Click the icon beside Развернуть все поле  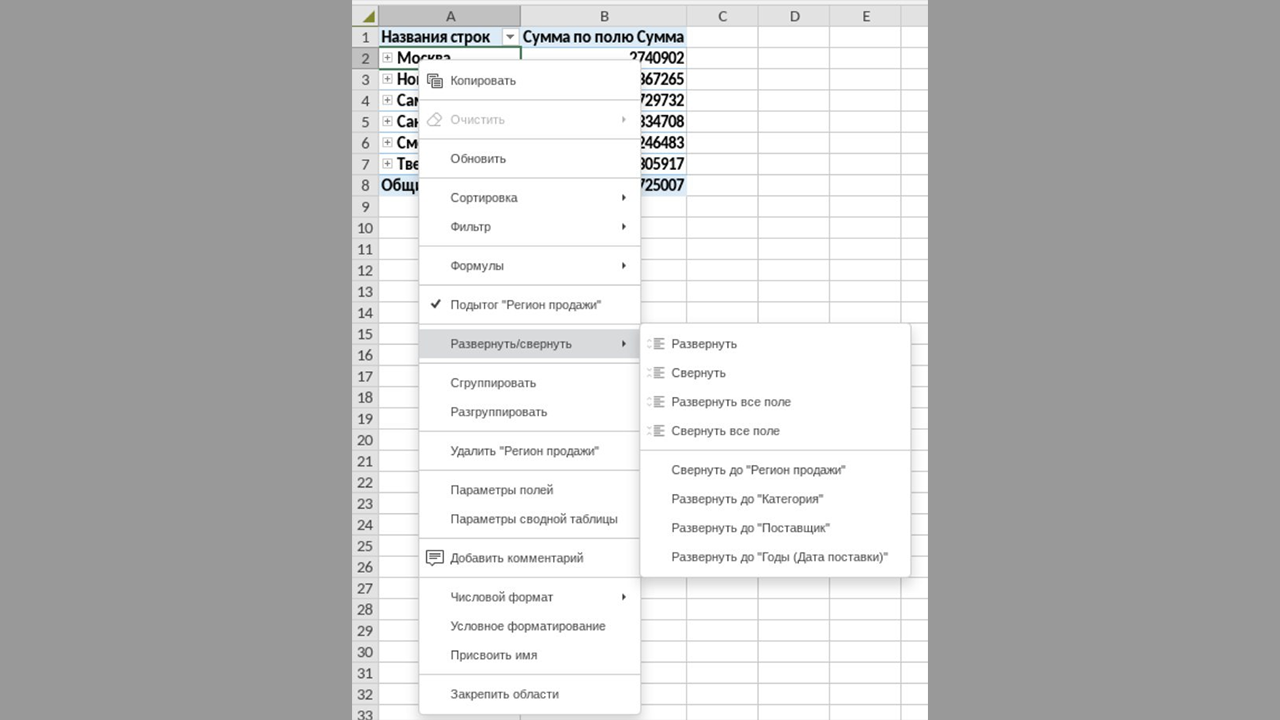click(656, 402)
